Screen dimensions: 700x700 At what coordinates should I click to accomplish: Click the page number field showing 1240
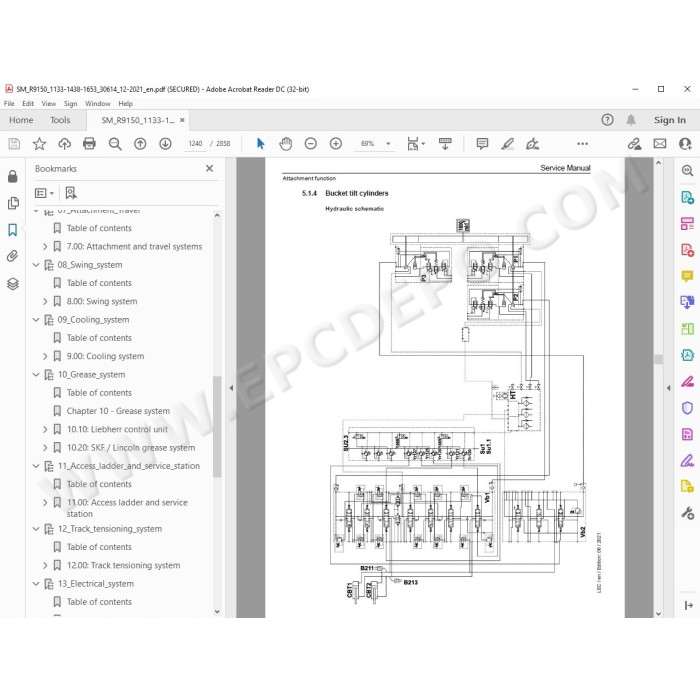[x=195, y=144]
